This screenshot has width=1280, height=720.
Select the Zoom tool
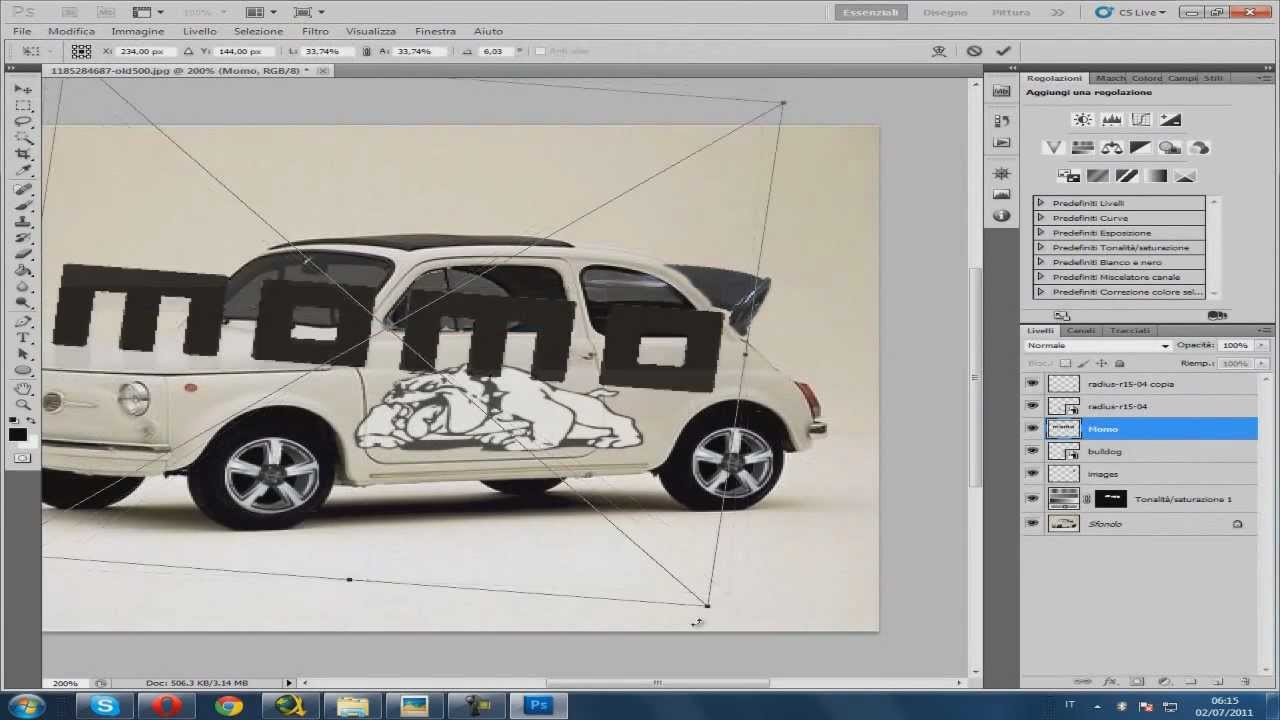pyautogui.click(x=22, y=404)
